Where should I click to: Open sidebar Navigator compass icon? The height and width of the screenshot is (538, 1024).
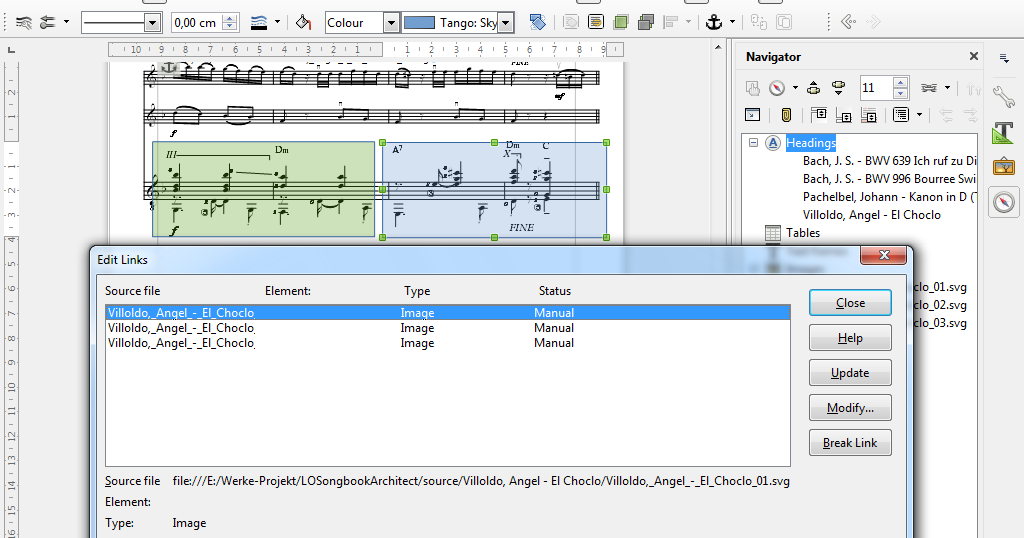tap(1004, 202)
